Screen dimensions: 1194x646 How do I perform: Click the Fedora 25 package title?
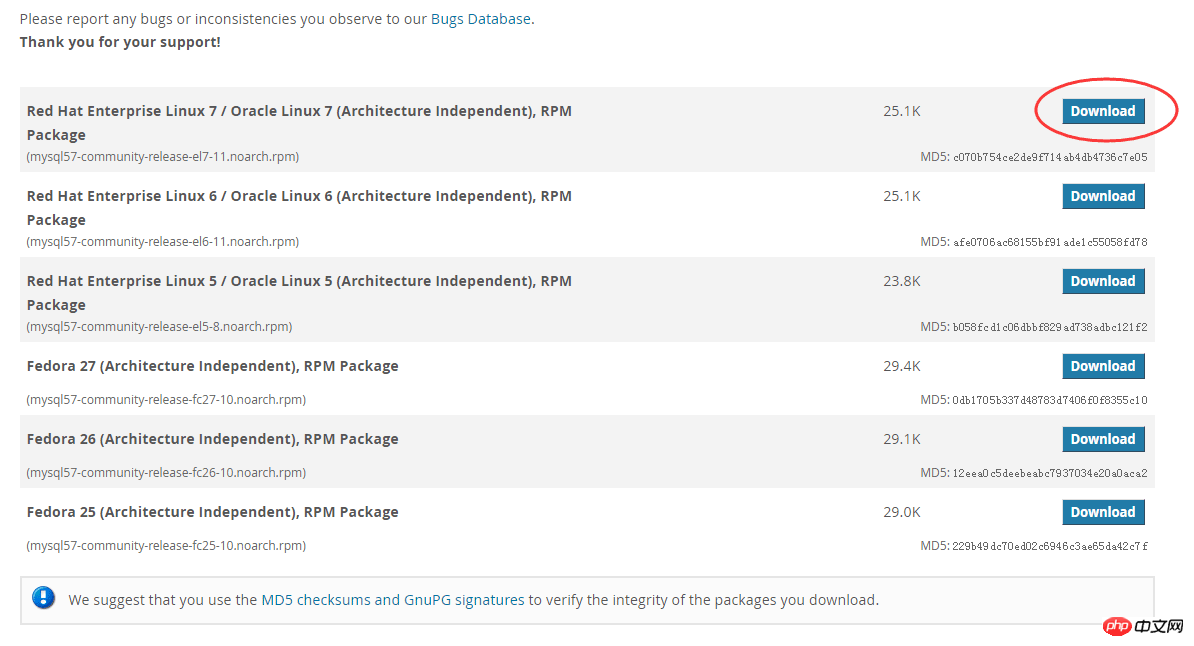[x=212, y=513]
